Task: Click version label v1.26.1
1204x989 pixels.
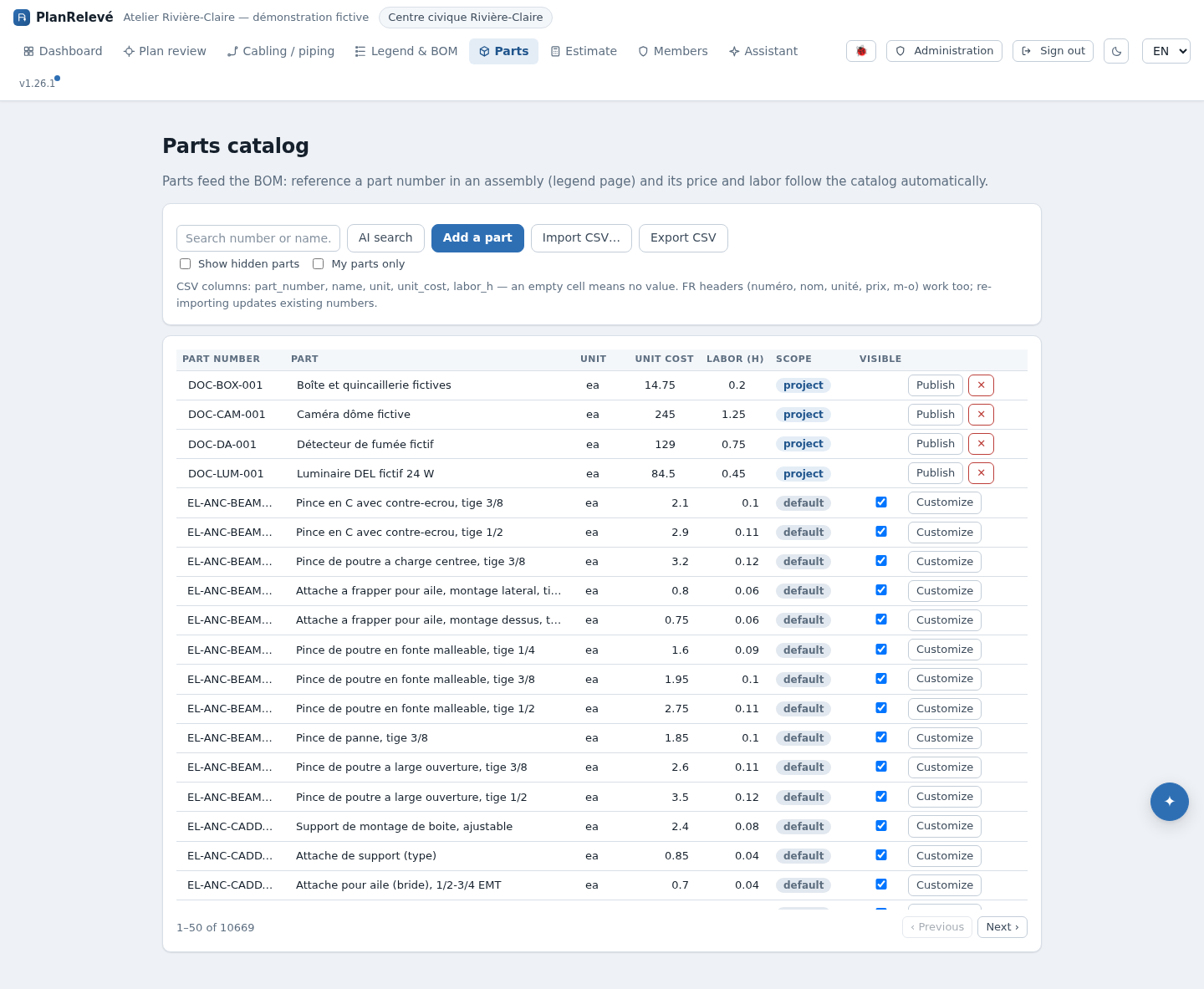Action: [38, 84]
